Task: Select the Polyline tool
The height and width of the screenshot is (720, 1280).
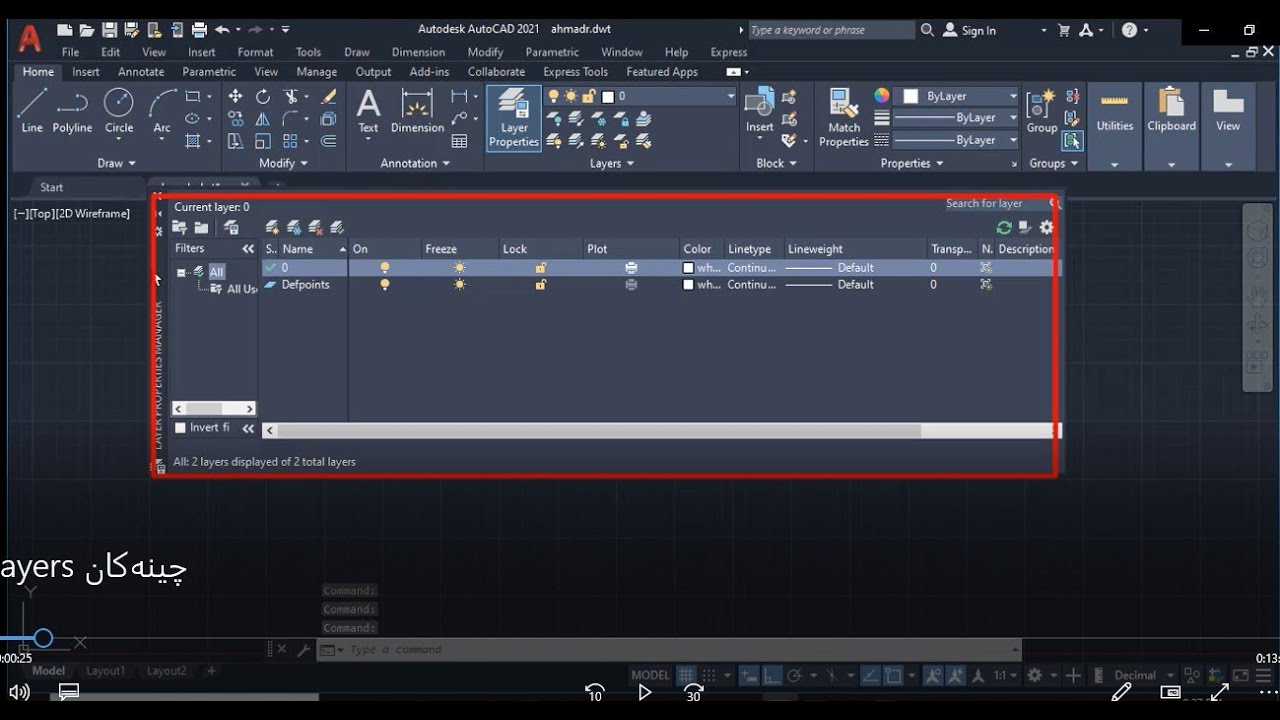Action: point(72,111)
